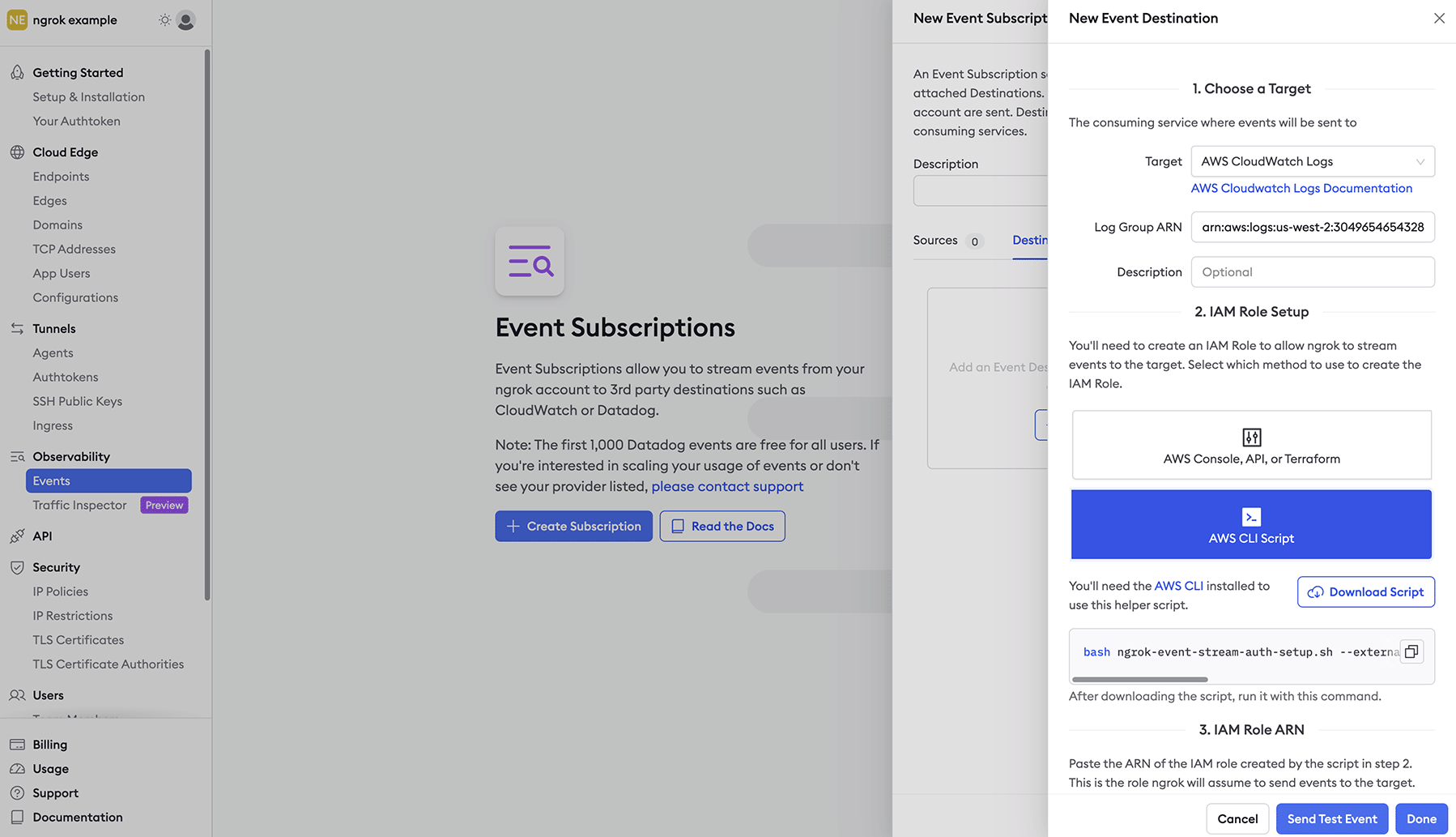Open IP Policies under Security
The width and height of the screenshot is (1456, 837).
click(x=61, y=591)
